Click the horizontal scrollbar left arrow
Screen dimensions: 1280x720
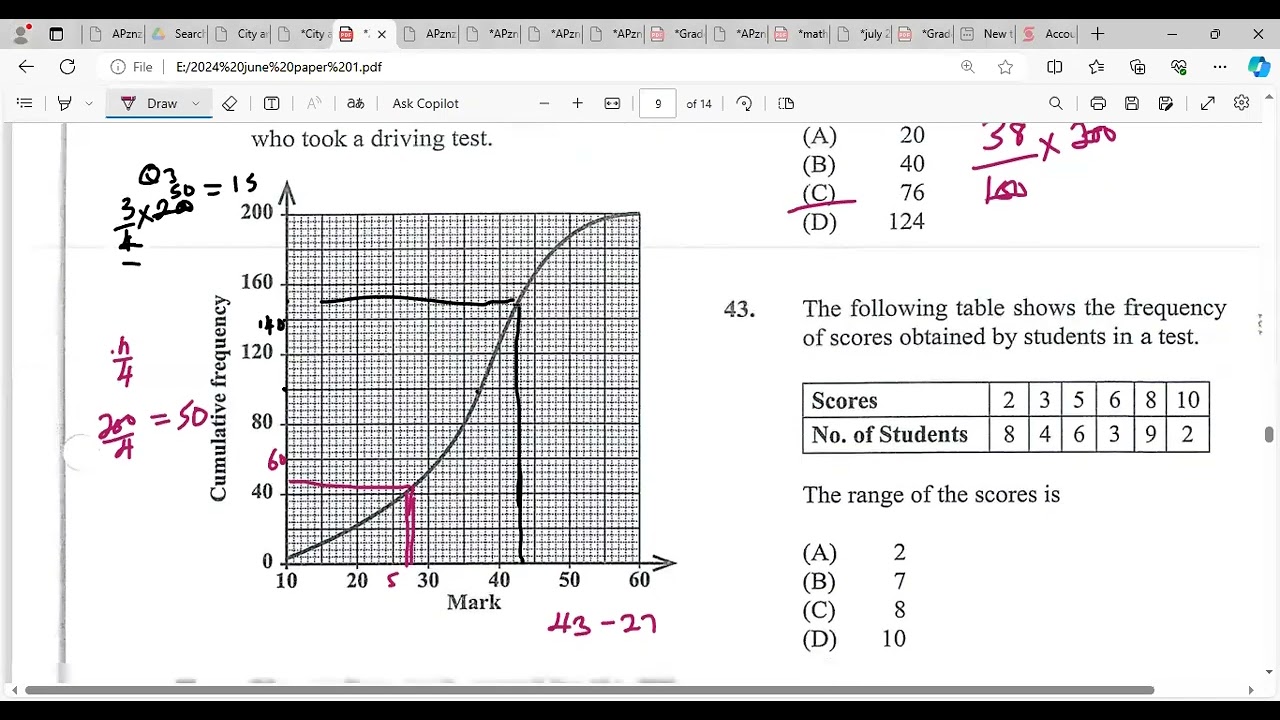[x=14, y=690]
